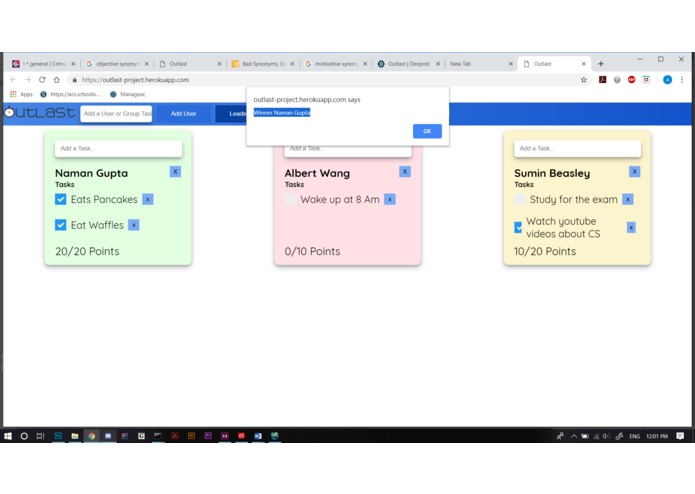The image size is (695, 494).
Task: Click the URL address bar
Action: coord(328,80)
